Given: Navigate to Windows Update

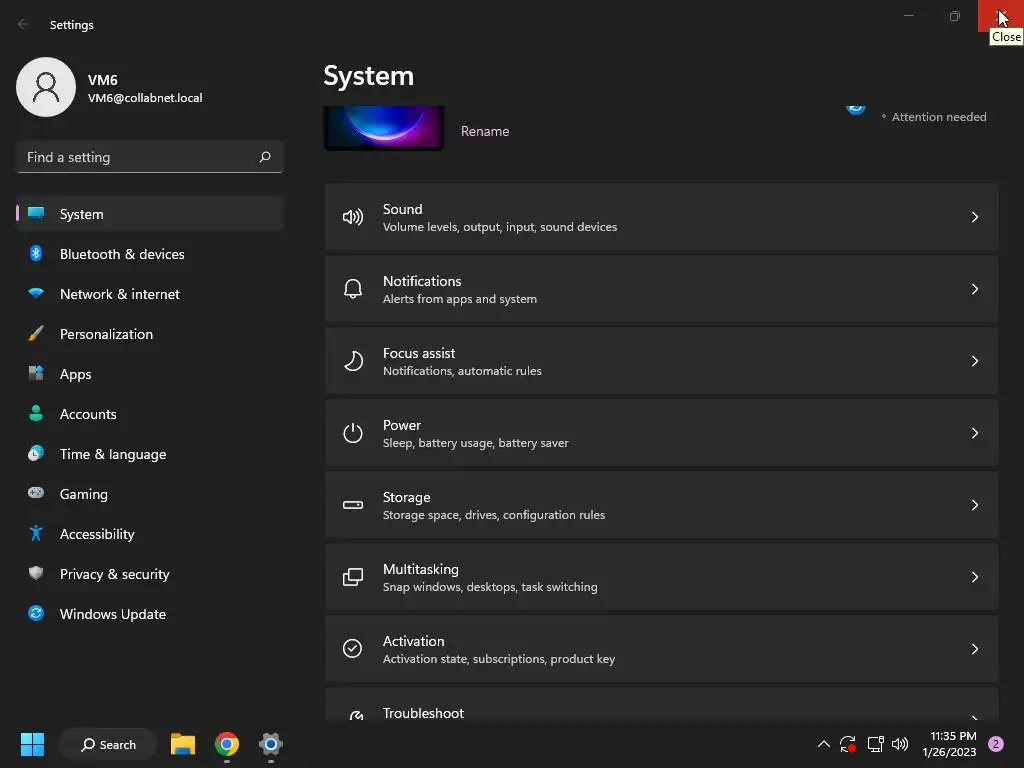Looking at the screenshot, I should pyautogui.click(x=150, y=614).
